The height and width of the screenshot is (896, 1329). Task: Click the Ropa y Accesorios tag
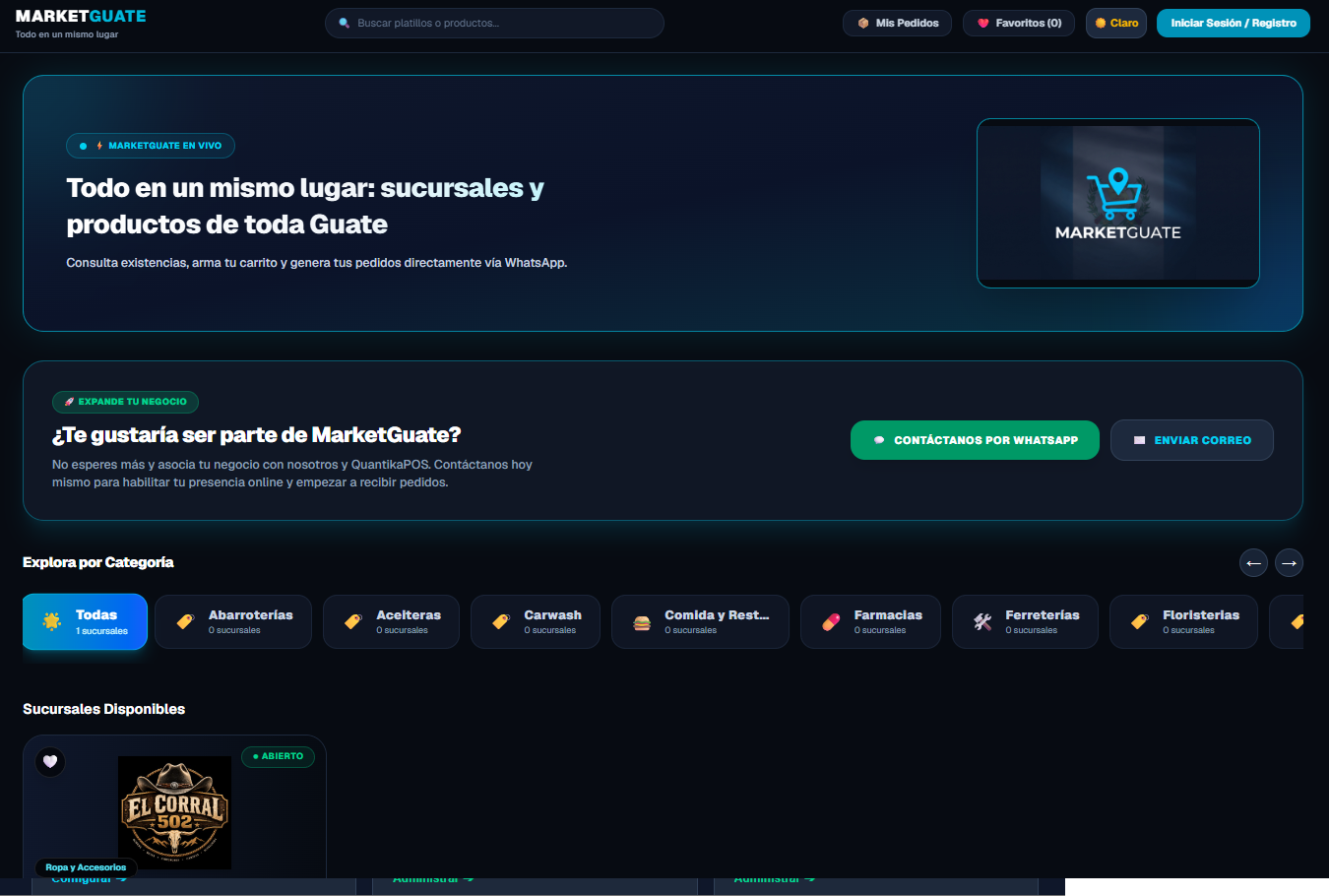click(x=86, y=867)
